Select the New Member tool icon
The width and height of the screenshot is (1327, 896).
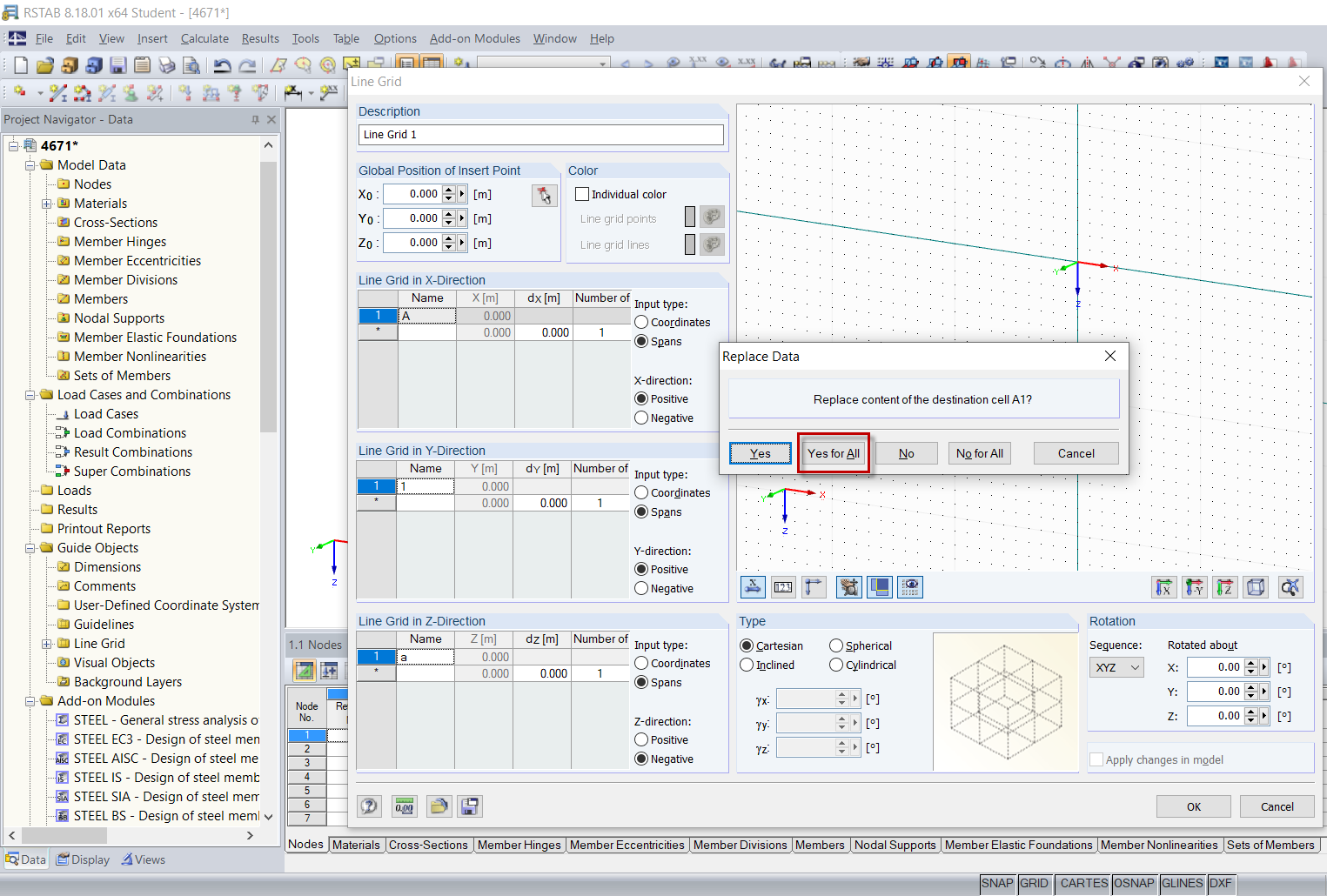click(58, 92)
